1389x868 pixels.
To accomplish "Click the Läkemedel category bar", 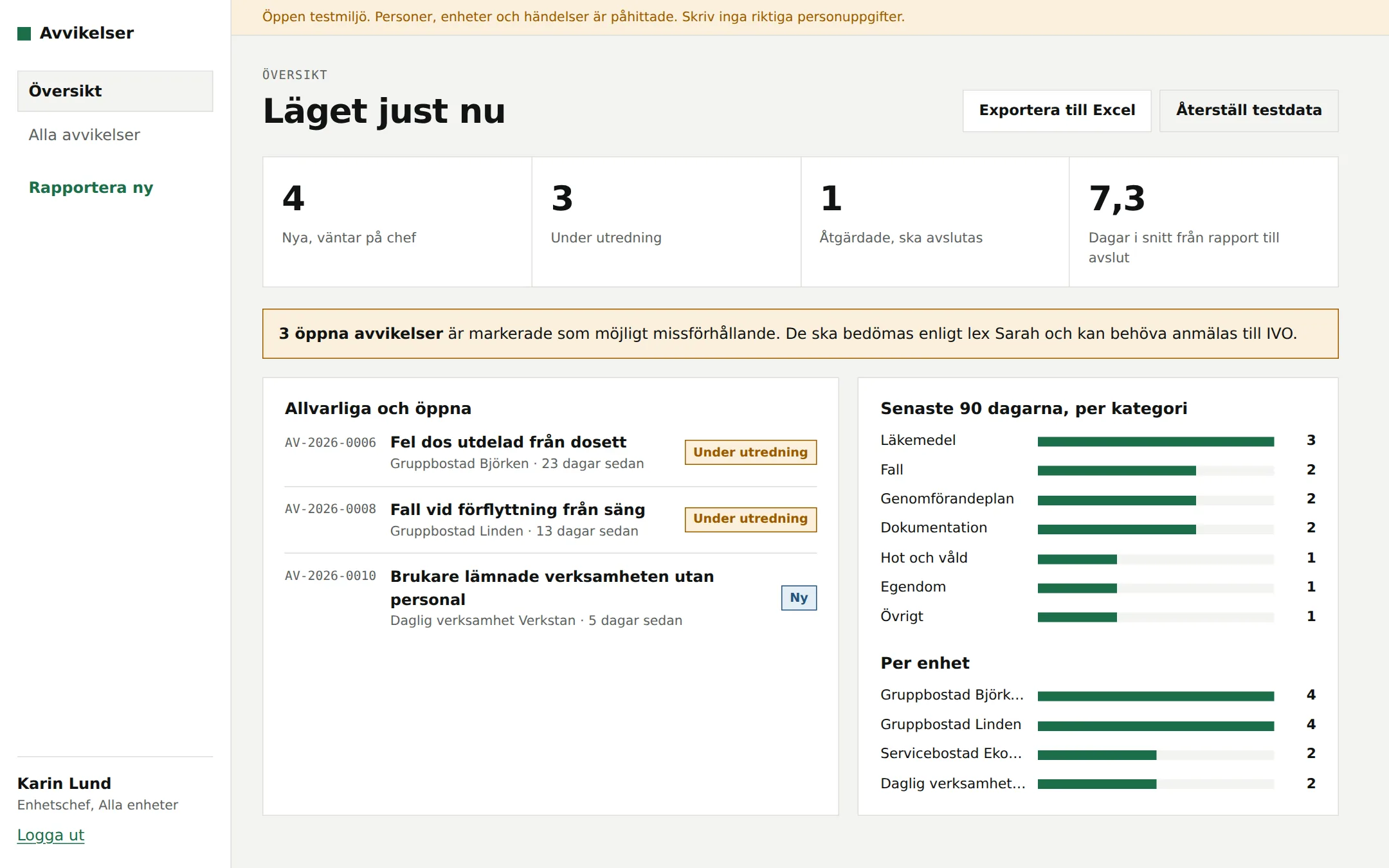I will [1156, 441].
